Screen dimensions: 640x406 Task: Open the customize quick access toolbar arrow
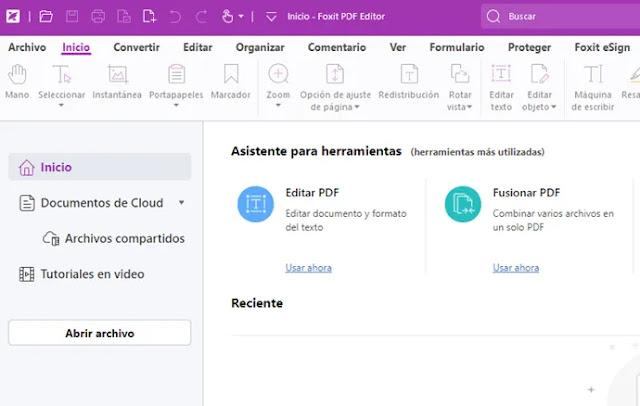[271, 16]
